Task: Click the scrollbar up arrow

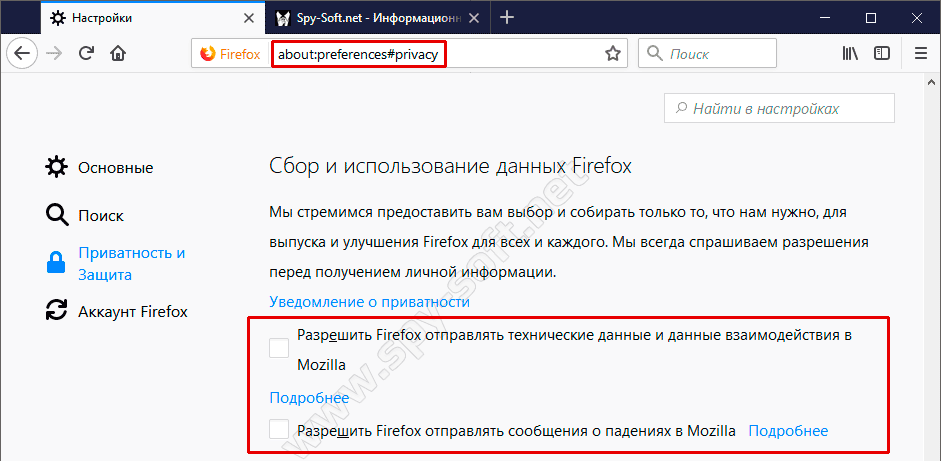Action: coord(931,81)
